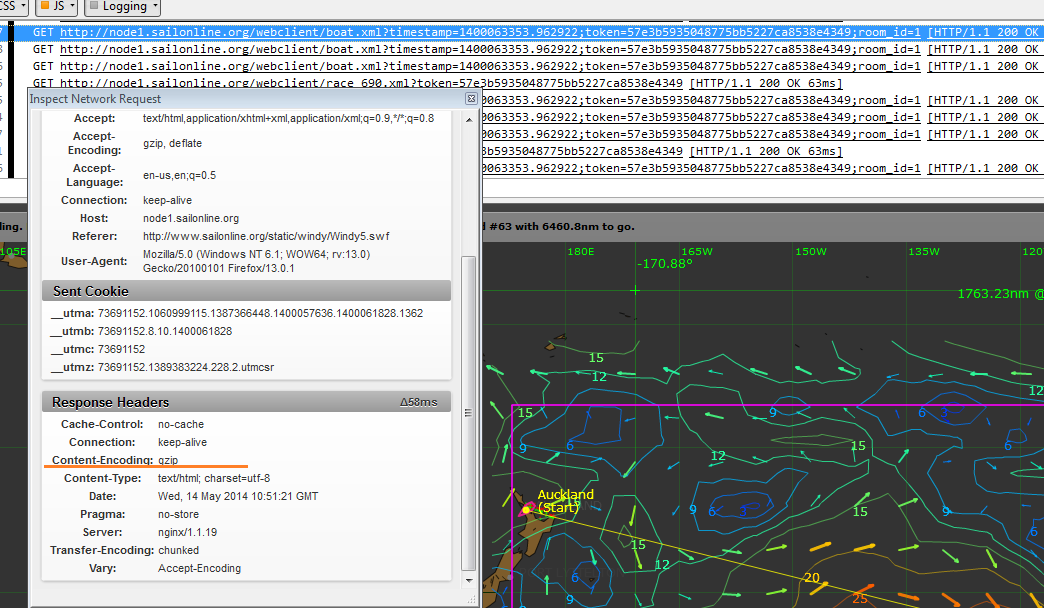This screenshot has height=608, width=1044.
Task: Open the third boat.xml GET request link
Action: point(490,67)
